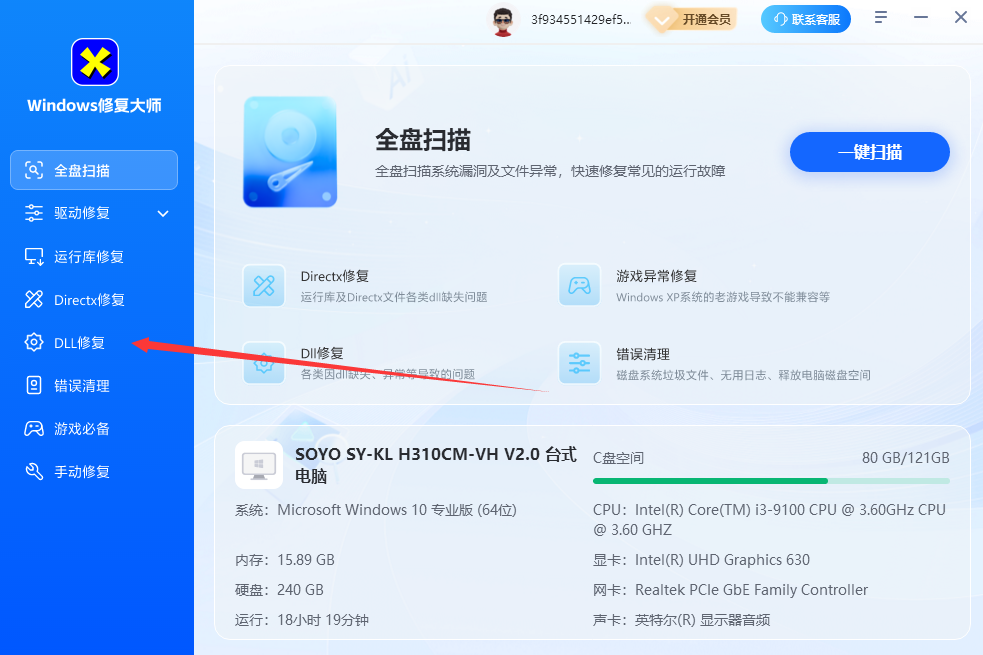Select 手动修复 in the sidebar

coord(94,471)
